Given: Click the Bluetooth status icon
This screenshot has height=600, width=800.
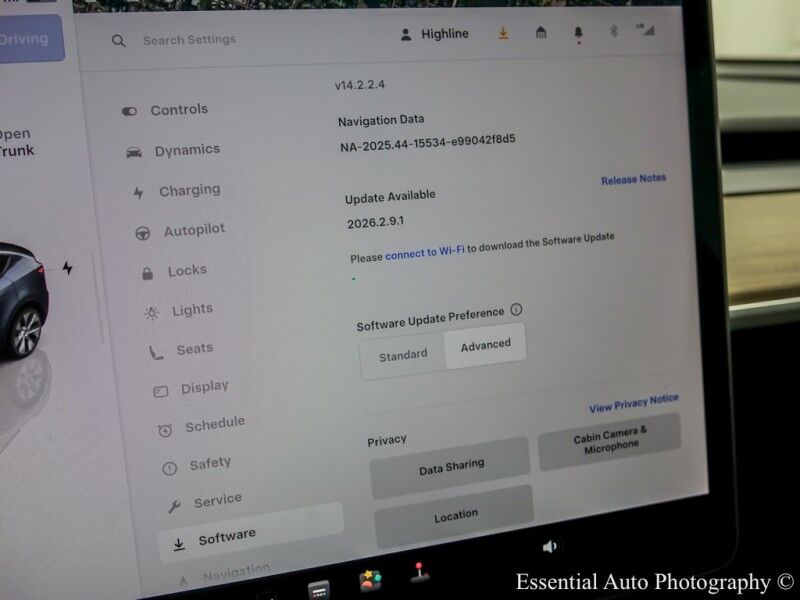Looking at the screenshot, I should pos(614,31).
